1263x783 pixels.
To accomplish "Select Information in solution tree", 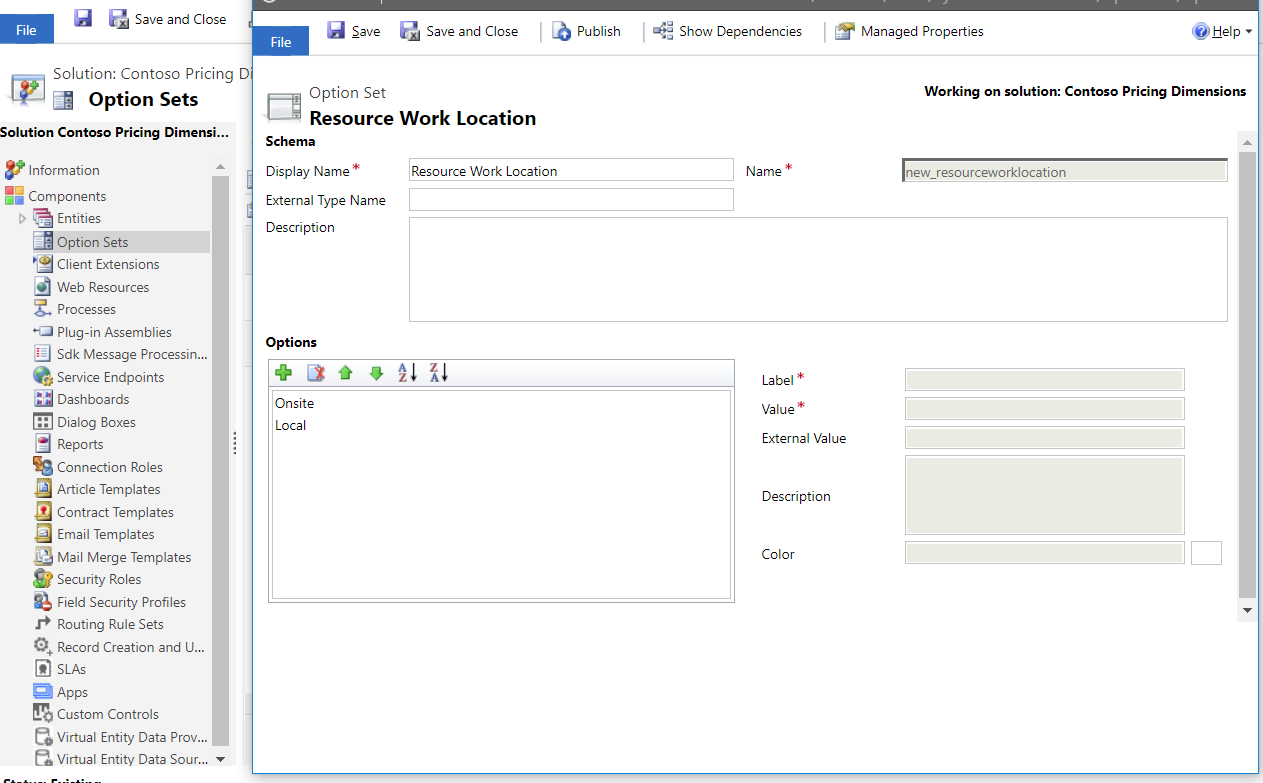I will [64, 170].
